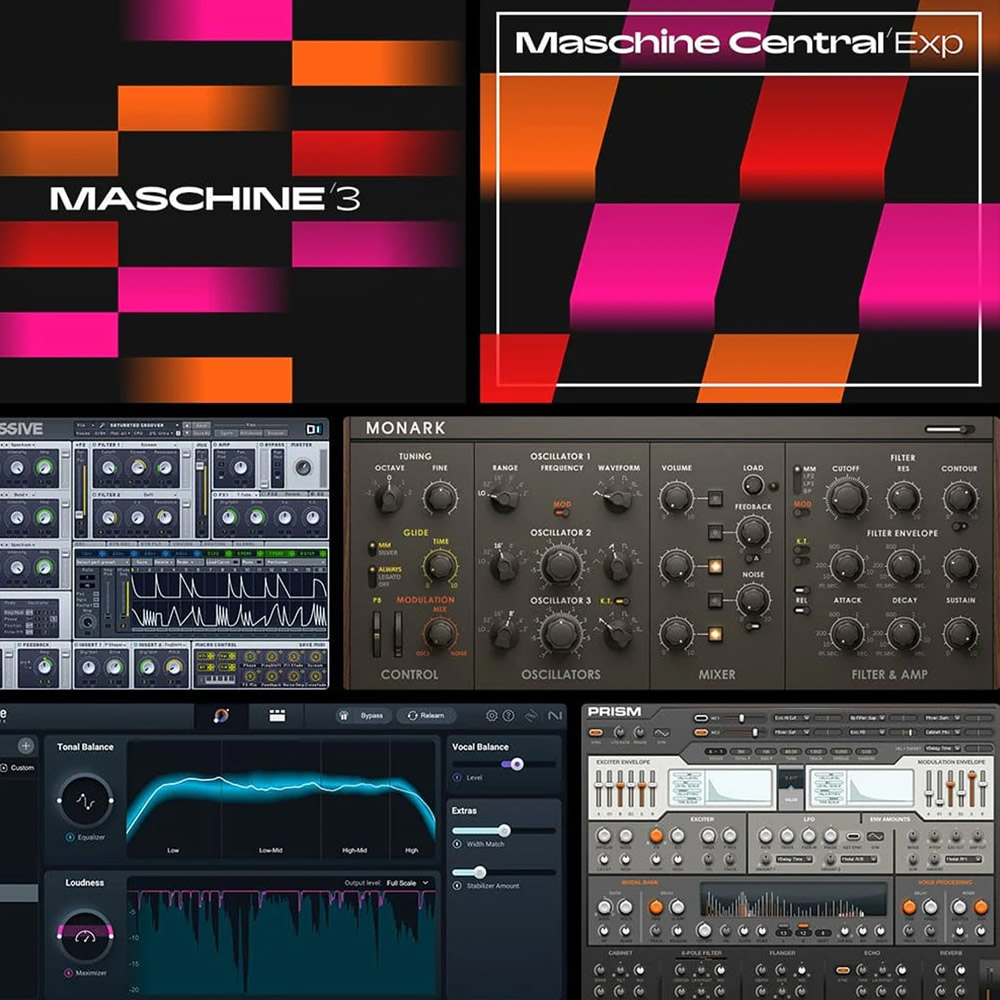Select the Equalizer module icon under Tonal Balance
The height and width of the screenshot is (1000, 1000).
click(85, 800)
